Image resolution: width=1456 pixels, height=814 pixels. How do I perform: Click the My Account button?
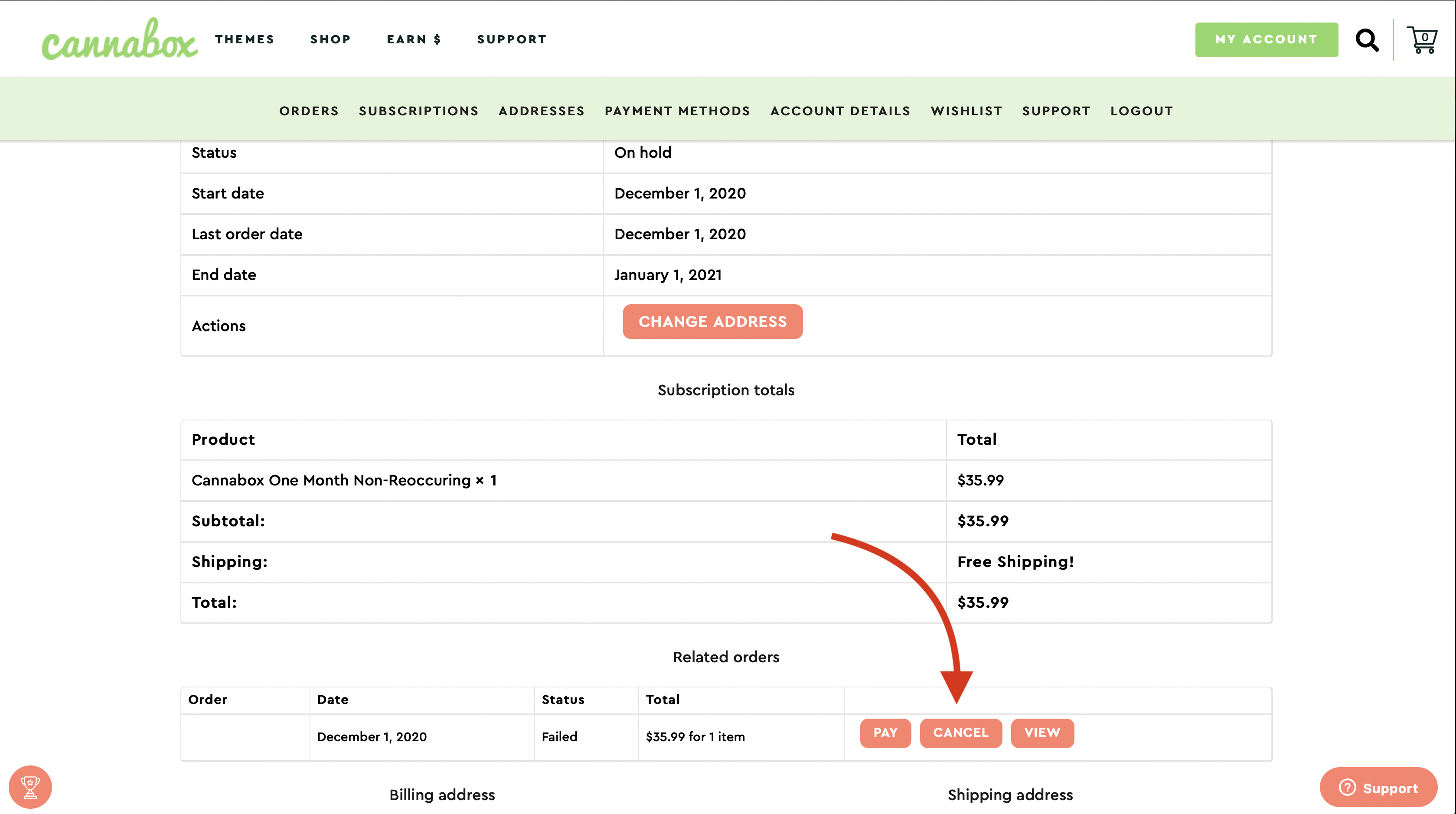(x=1266, y=39)
